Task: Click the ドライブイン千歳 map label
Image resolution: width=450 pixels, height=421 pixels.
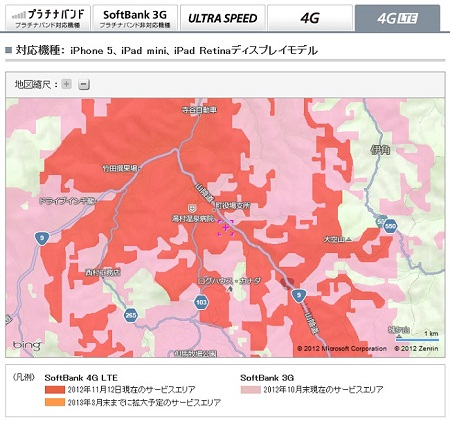Action: (x=67, y=201)
